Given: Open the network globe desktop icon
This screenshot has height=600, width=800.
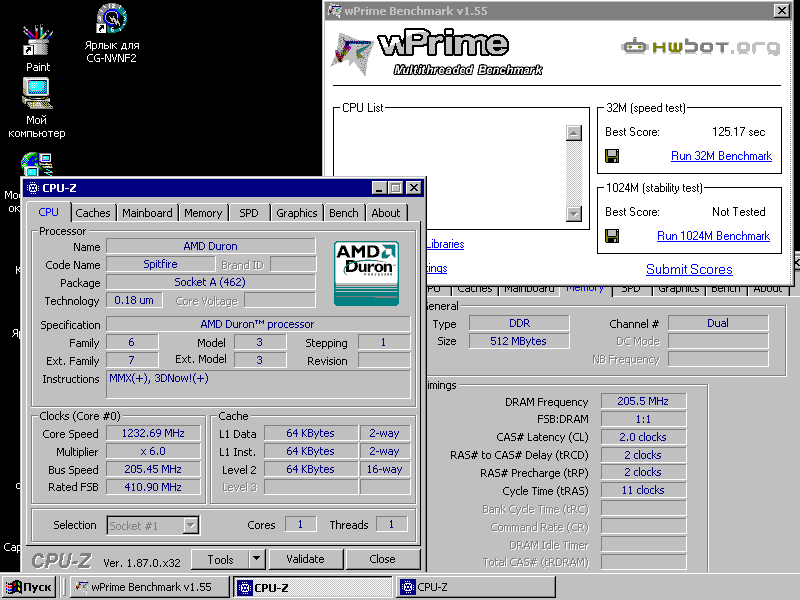Looking at the screenshot, I should pyautogui.click(x=37, y=164).
